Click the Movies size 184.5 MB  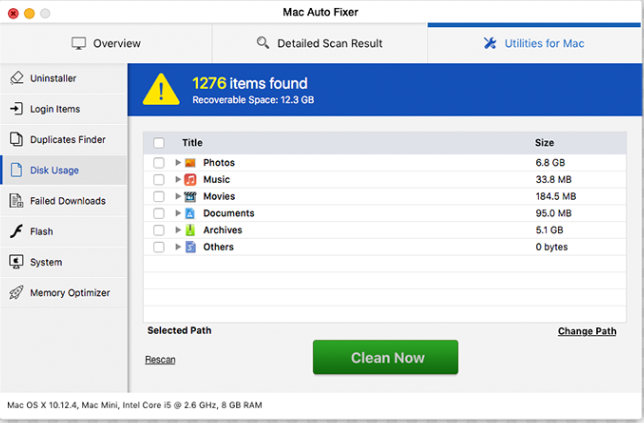(556, 196)
